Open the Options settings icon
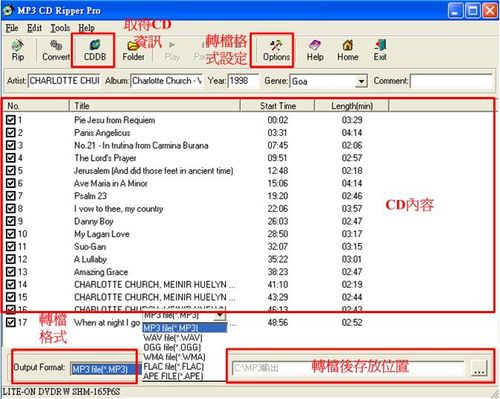 (276, 50)
